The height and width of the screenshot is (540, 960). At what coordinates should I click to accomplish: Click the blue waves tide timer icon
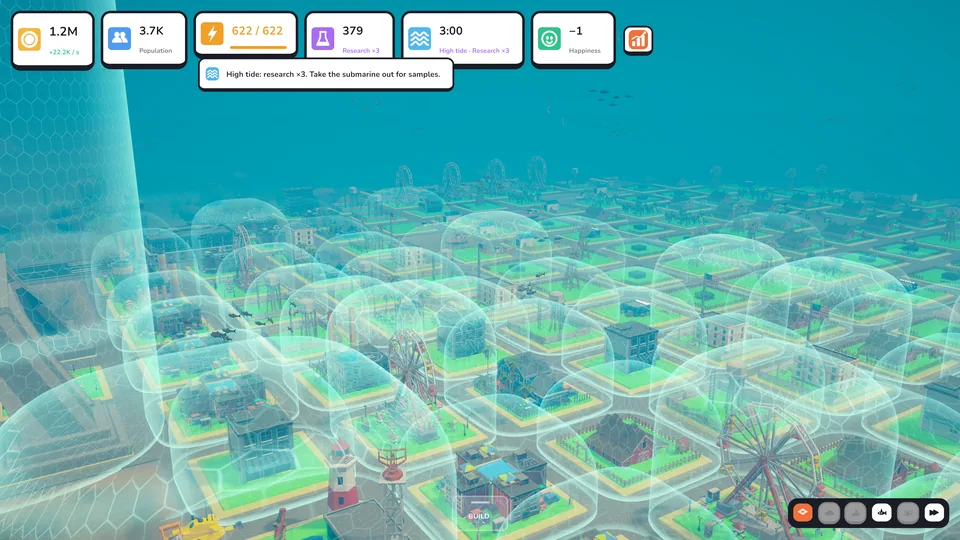[x=419, y=38]
